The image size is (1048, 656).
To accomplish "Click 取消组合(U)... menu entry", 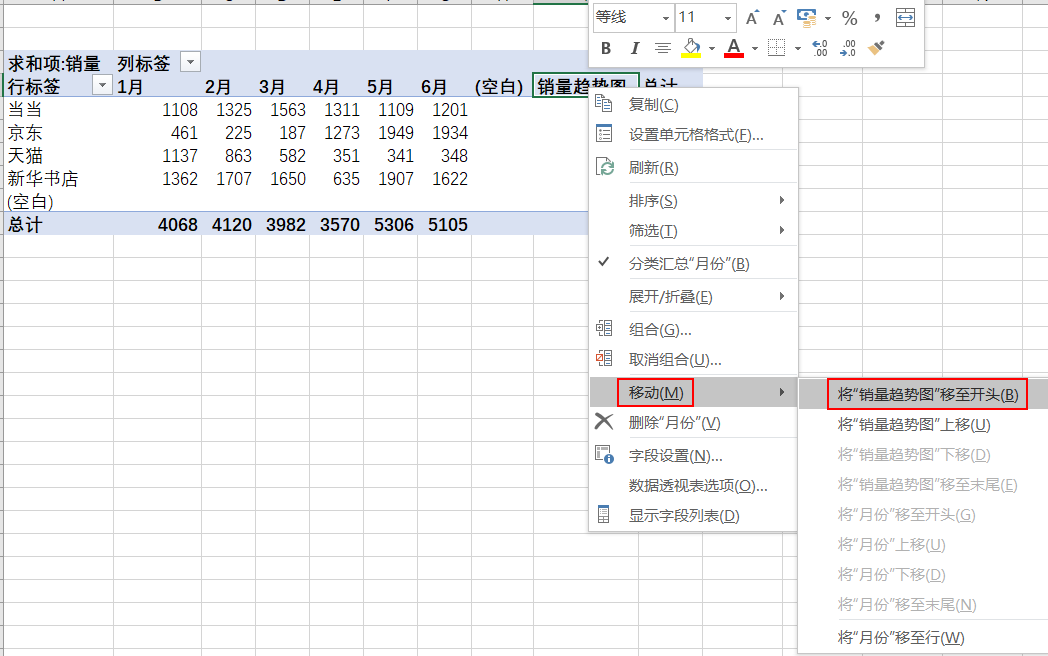I will pos(694,360).
